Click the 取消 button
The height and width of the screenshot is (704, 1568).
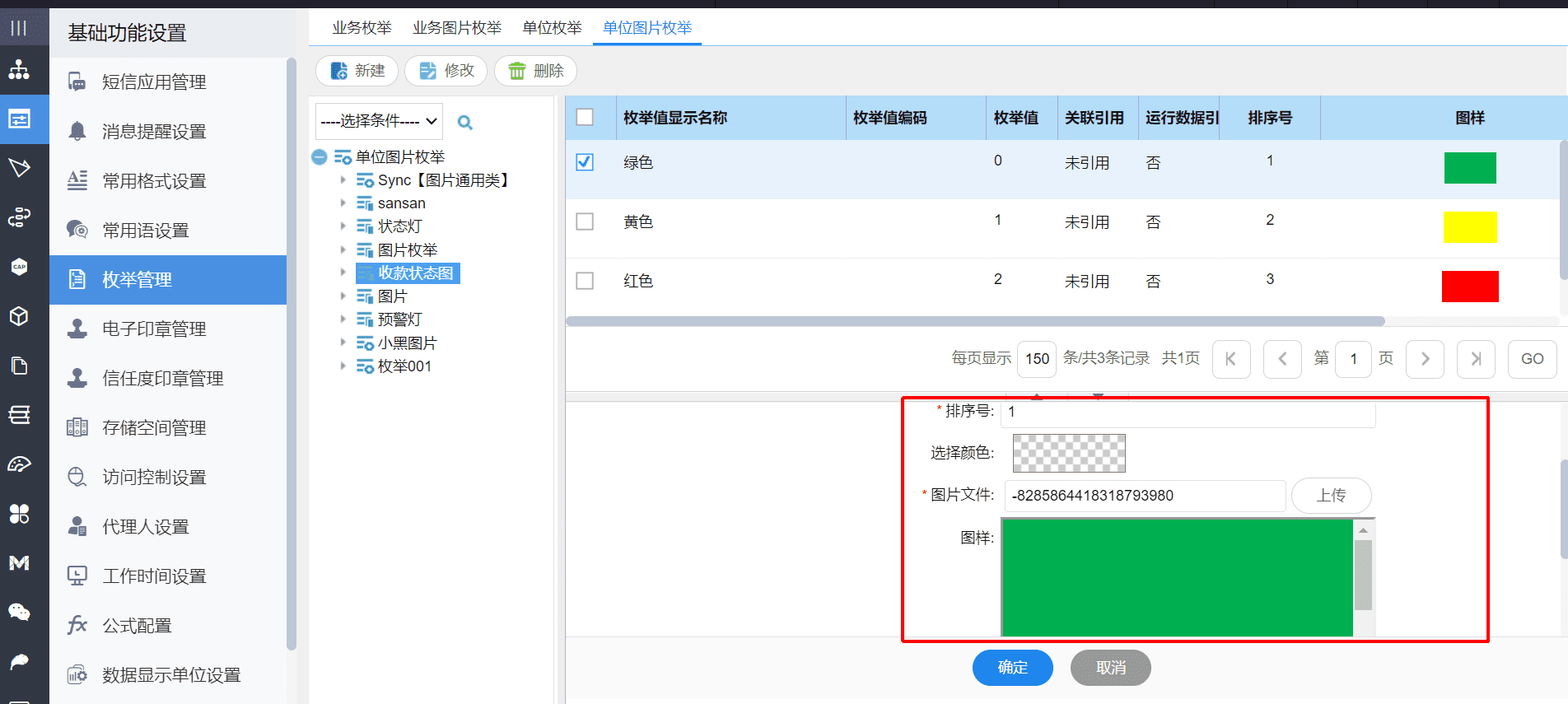1111,668
